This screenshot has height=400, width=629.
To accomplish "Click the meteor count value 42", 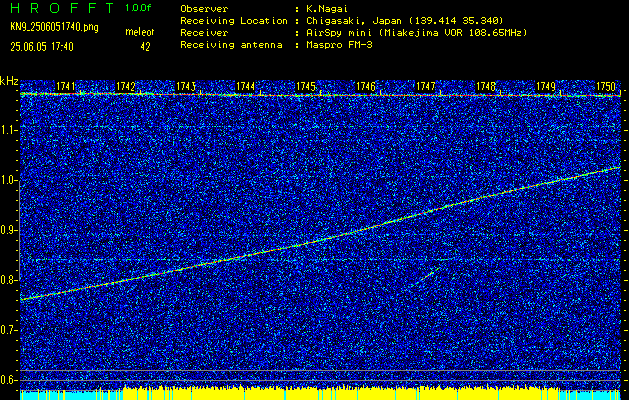I will pyautogui.click(x=145, y=47).
